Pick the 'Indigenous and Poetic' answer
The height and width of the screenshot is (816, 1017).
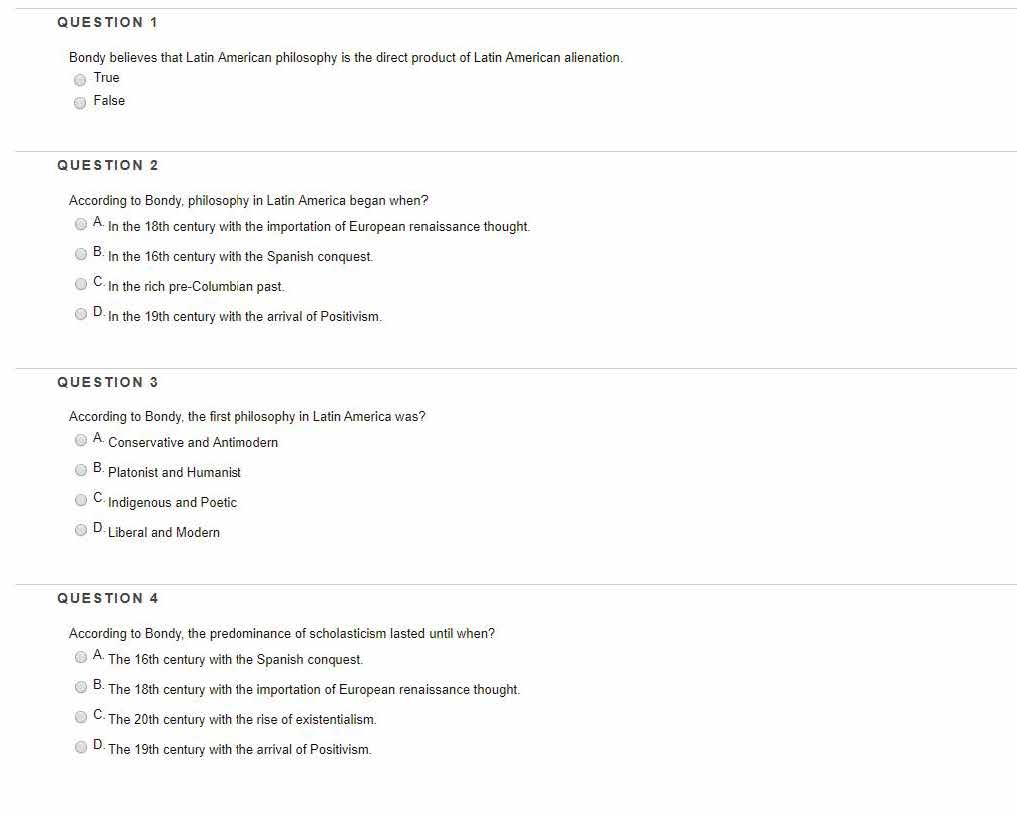tap(81, 500)
